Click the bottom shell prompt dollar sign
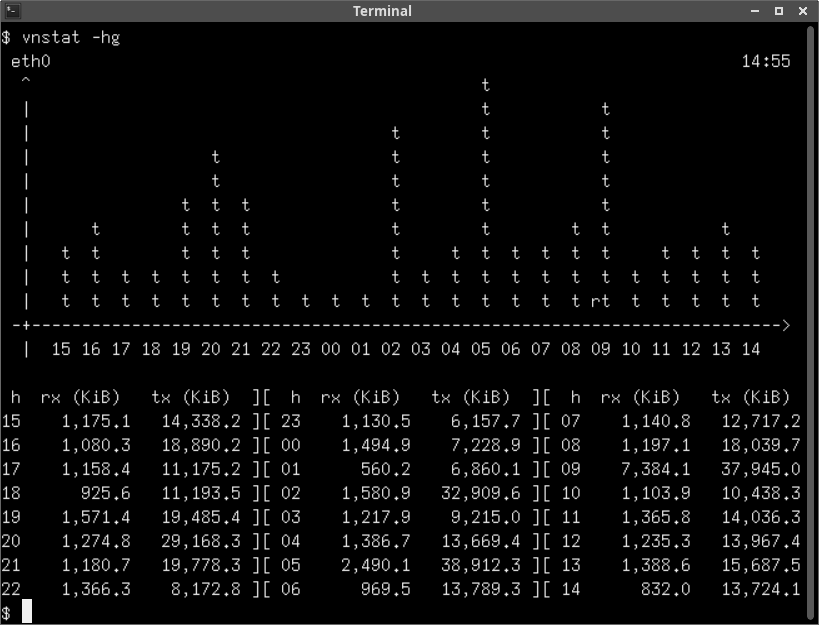819x625 pixels. (8, 612)
